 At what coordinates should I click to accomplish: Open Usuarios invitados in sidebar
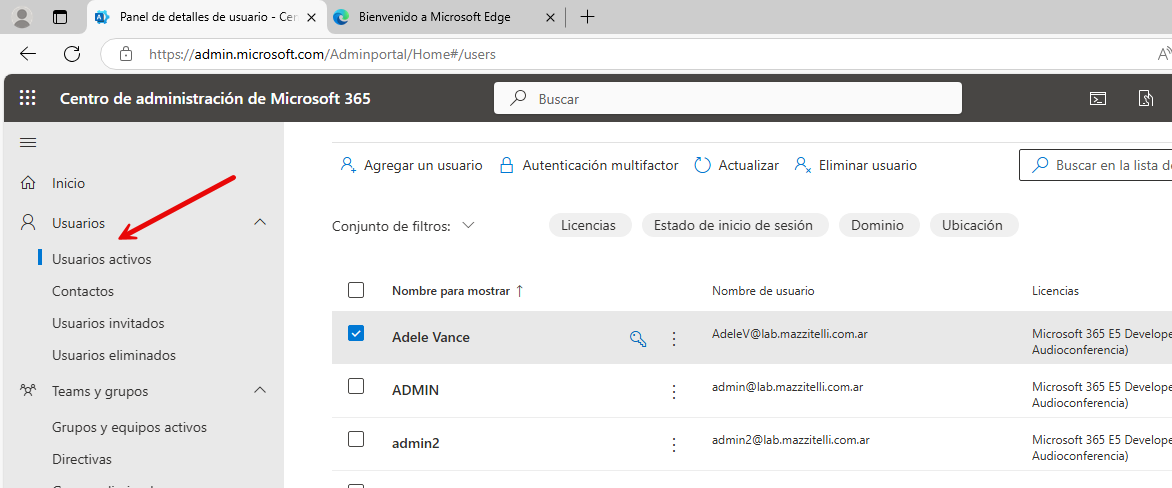[108, 324]
